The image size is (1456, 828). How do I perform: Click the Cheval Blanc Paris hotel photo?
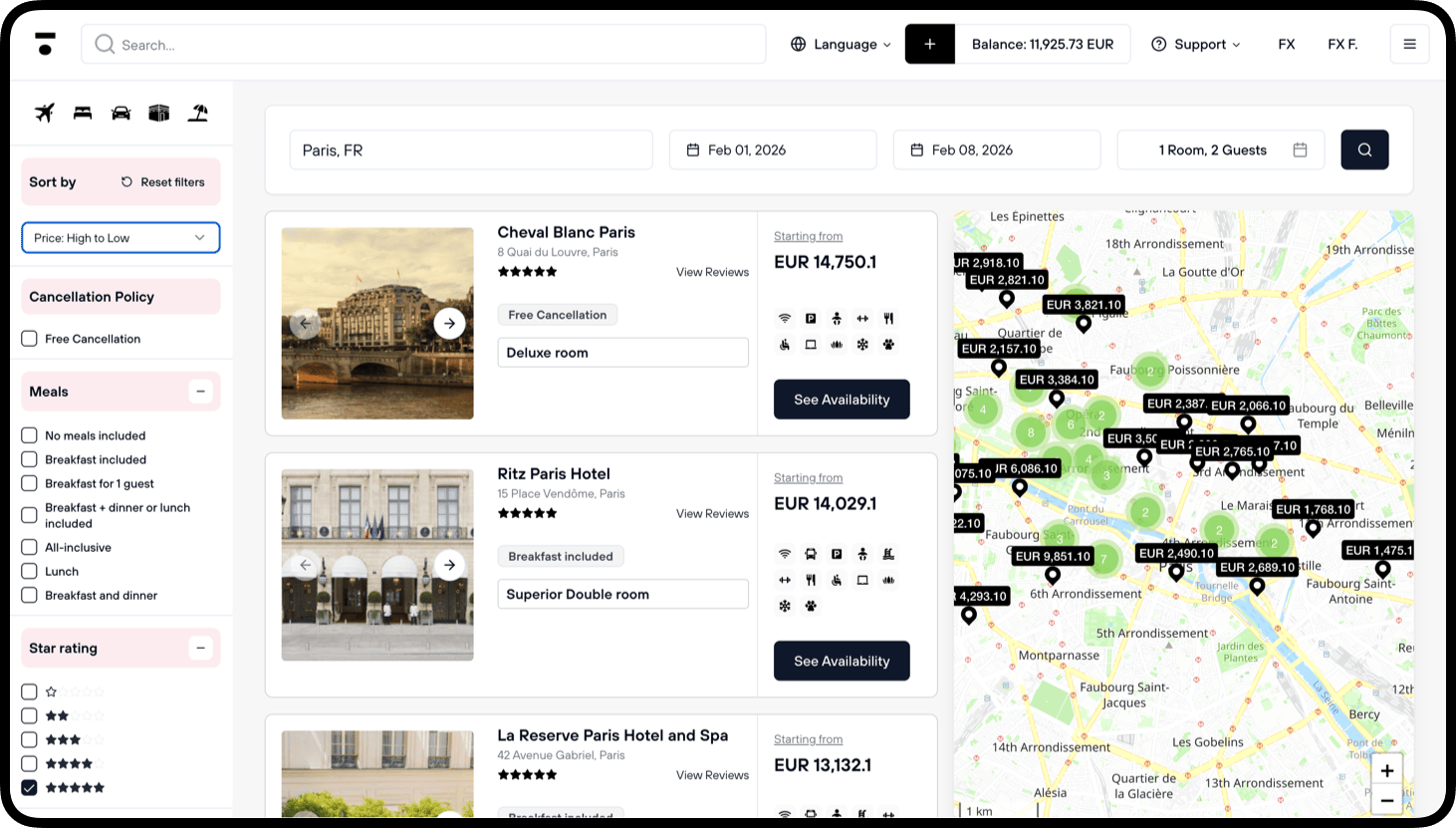click(x=377, y=323)
